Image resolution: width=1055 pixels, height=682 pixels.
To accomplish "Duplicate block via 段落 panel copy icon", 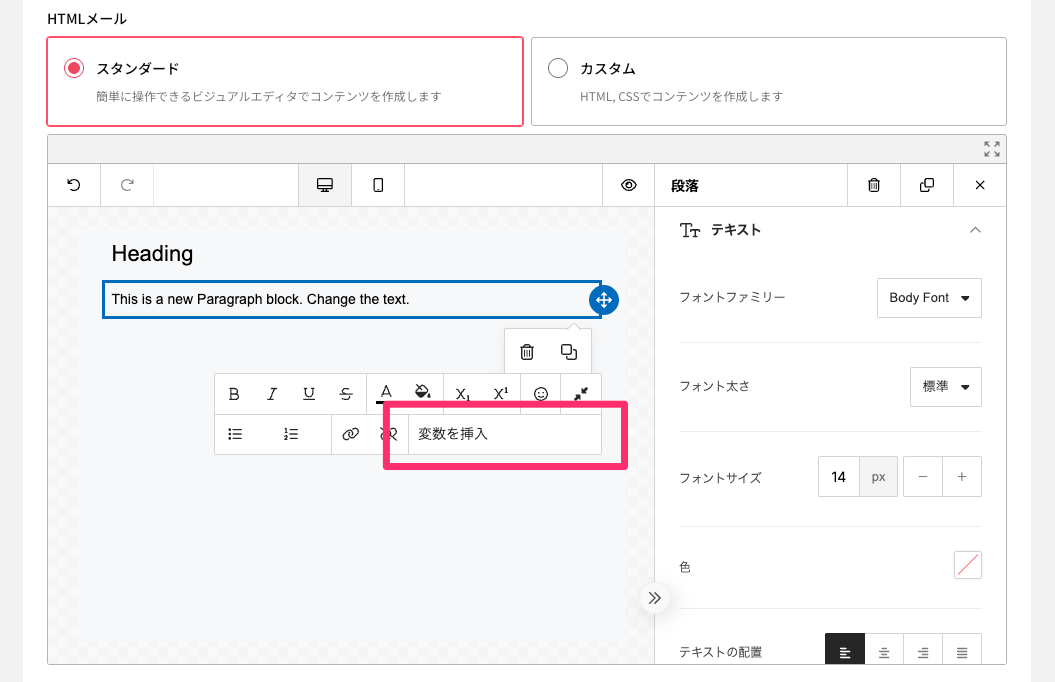I will coord(927,185).
